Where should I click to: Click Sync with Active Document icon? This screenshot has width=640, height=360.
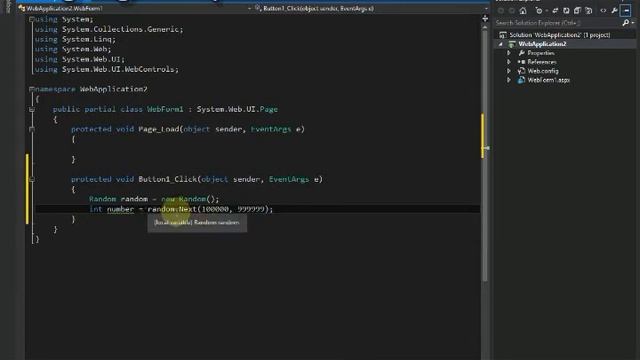[555, 11]
